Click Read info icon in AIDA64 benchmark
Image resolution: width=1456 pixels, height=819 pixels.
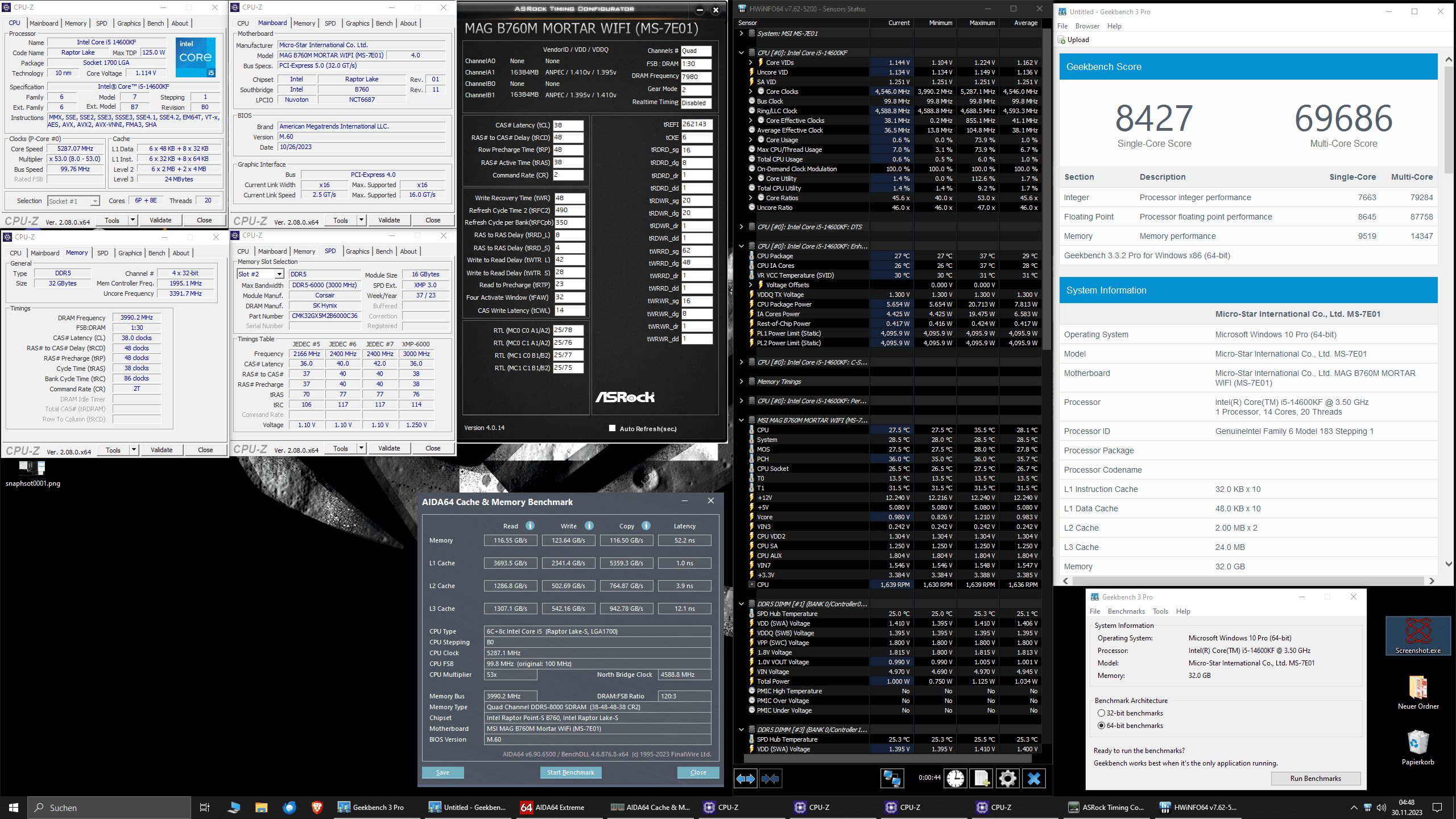(530, 526)
